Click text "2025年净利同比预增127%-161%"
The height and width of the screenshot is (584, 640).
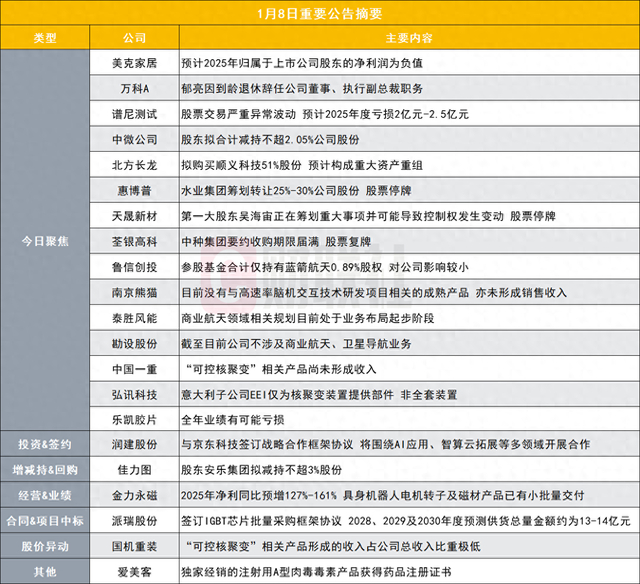[259, 495]
